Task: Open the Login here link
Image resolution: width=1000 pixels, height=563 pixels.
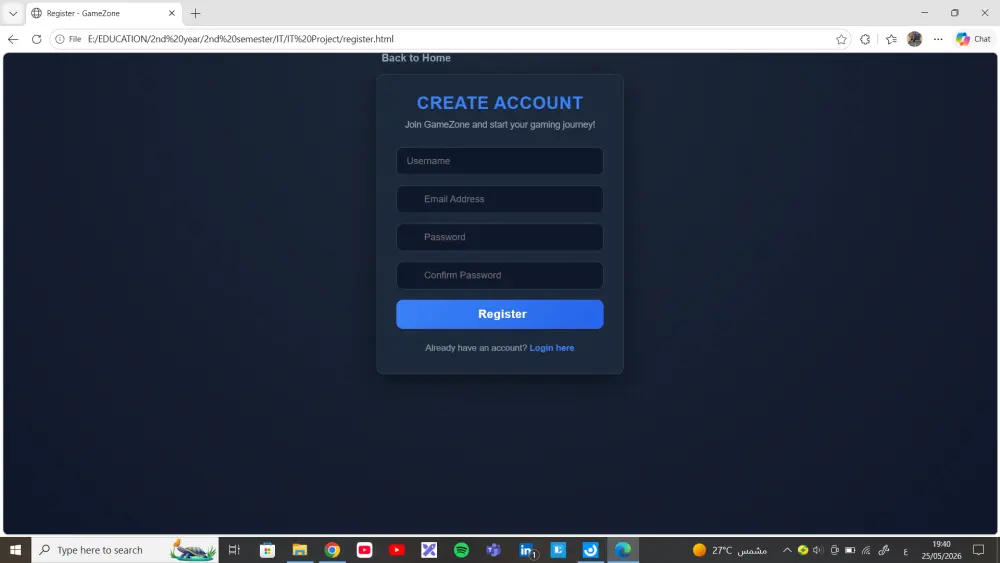Action: 552,347
